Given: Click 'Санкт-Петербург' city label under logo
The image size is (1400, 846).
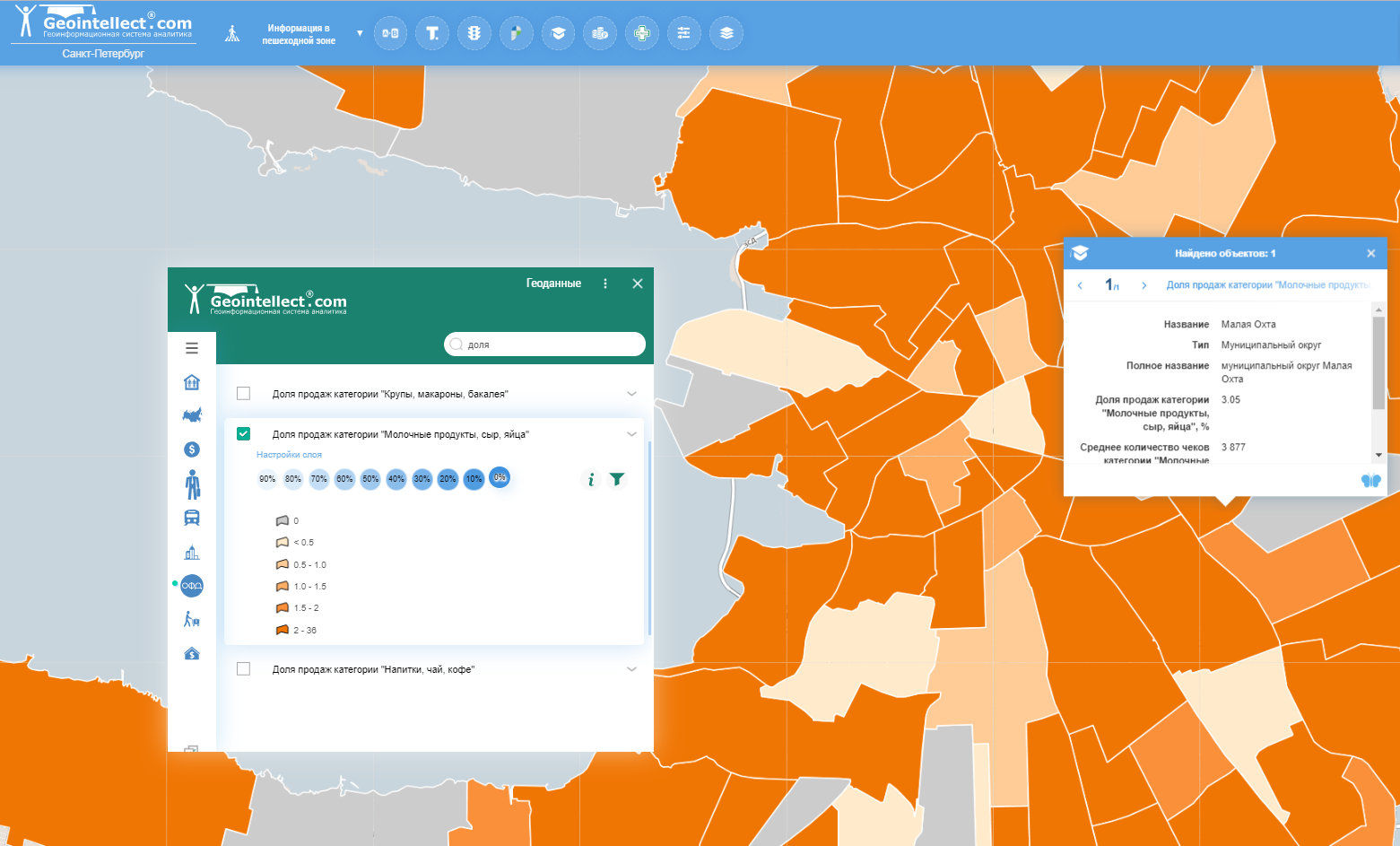Looking at the screenshot, I should [x=103, y=54].
